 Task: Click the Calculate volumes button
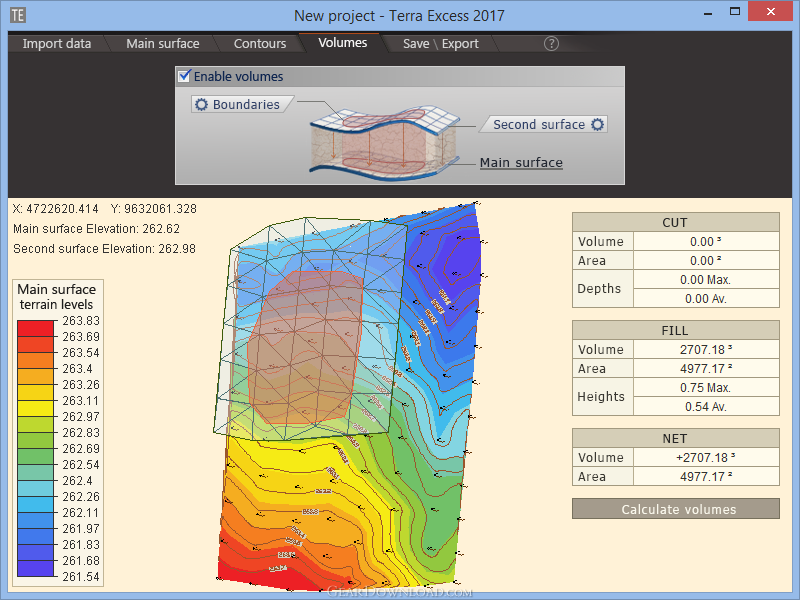pyautogui.click(x=676, y=509)
